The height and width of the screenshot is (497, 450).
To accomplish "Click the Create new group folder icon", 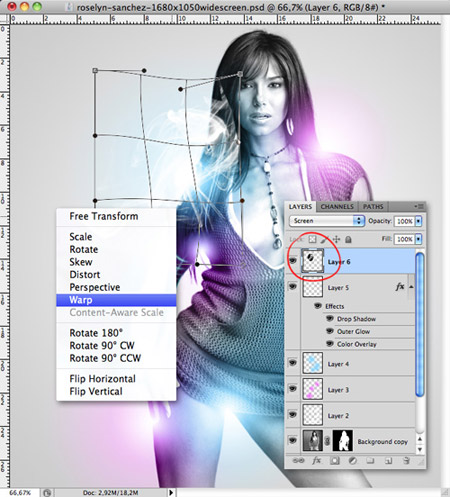I will point(370,461).
